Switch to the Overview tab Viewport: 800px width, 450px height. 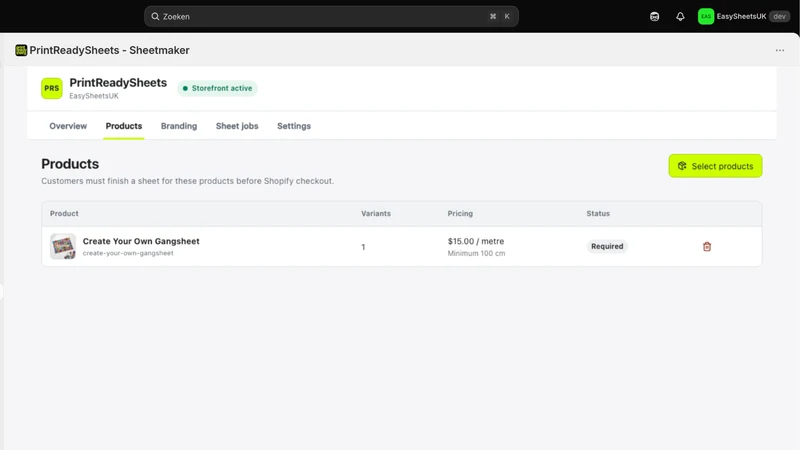click(x=68, y=126)
